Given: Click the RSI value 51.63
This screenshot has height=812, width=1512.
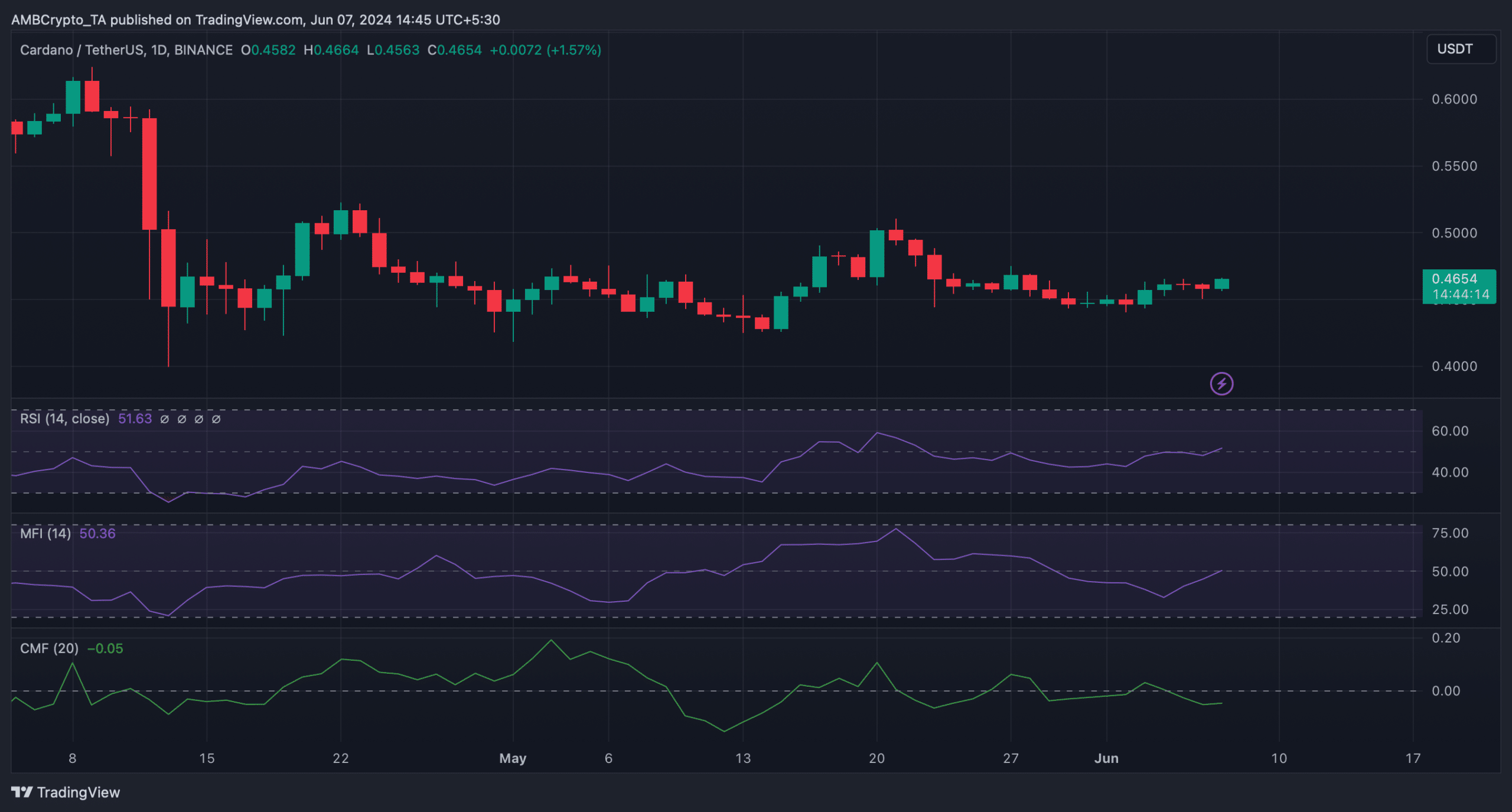Looking at the screenshot, I should [x=135, y=419].
